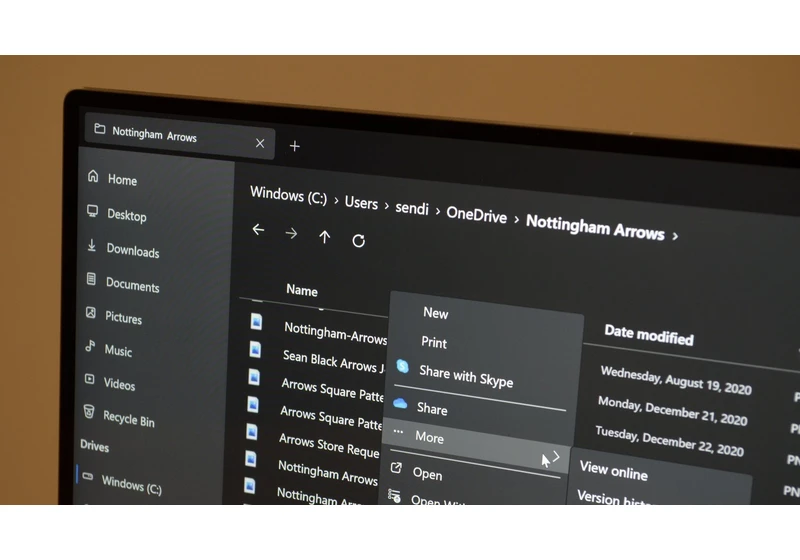Image resolution: width=800 pixels, height=560 pixels.
Task: Choose Print from the context menu
Action: click(x=434, y=342)
